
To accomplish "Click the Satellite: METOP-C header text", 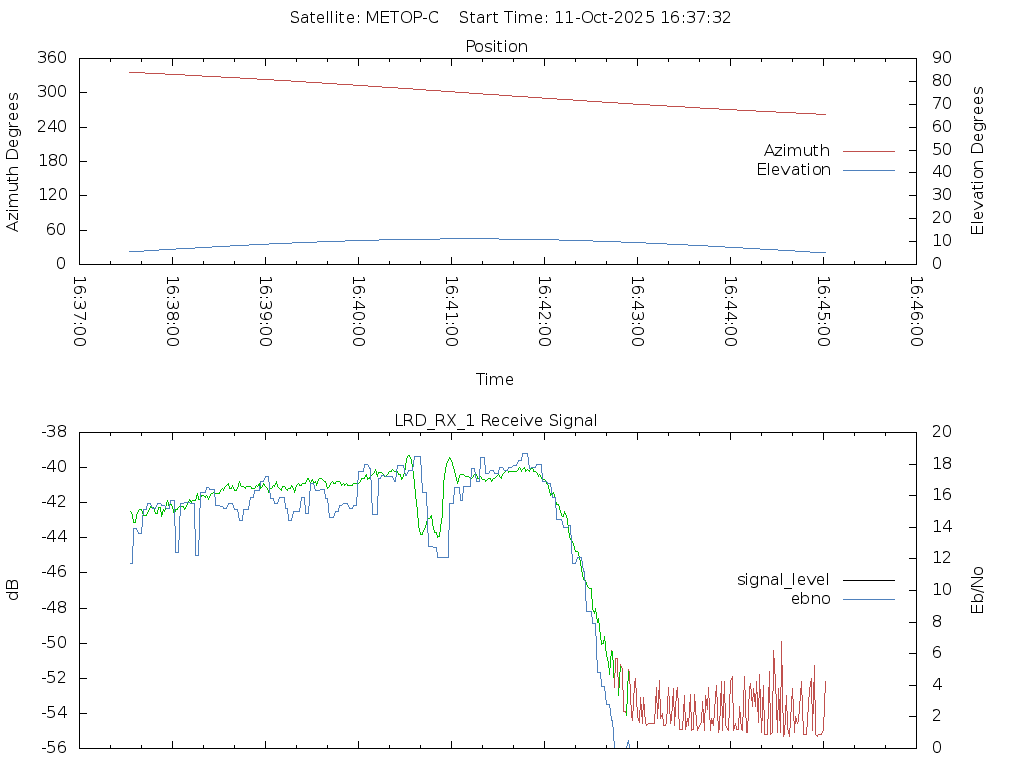I will pos(364,18).
